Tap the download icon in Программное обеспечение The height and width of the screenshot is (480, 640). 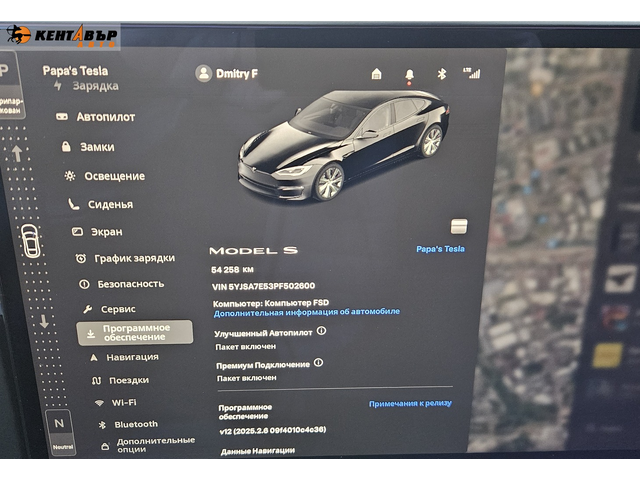click(x=91, y=334)
